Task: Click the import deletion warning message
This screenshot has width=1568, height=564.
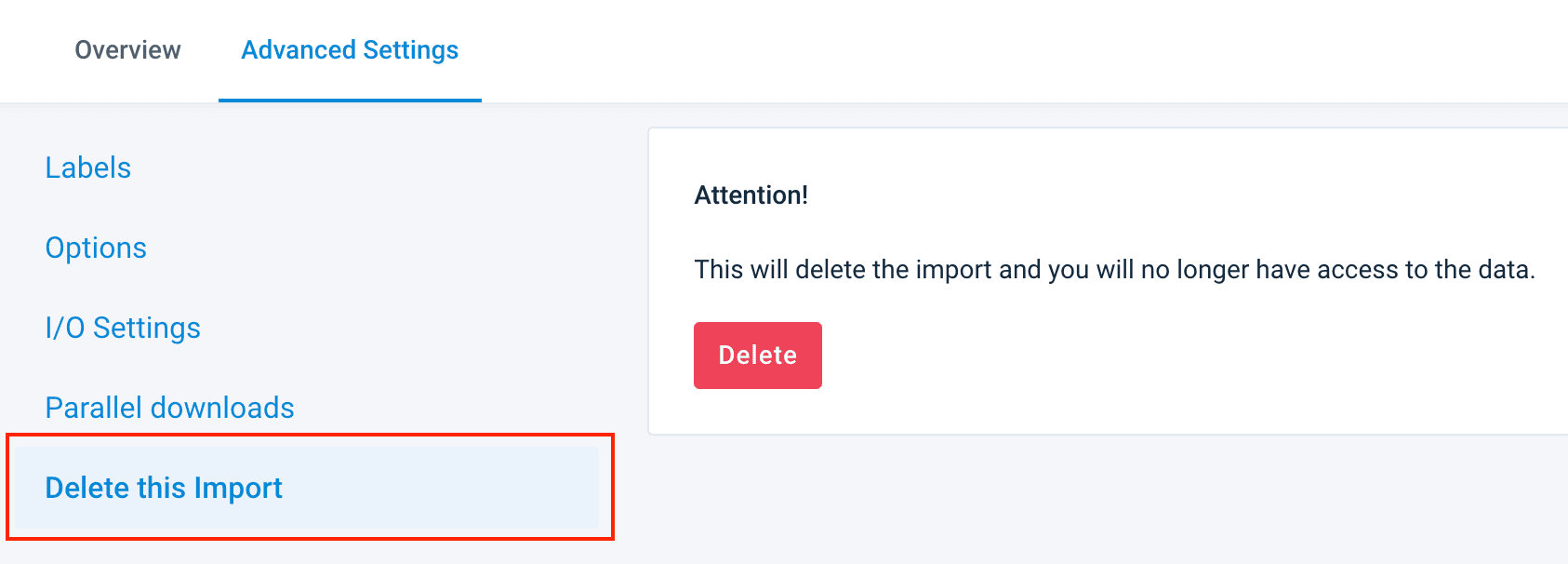Action: click(x=1113, y=270)
